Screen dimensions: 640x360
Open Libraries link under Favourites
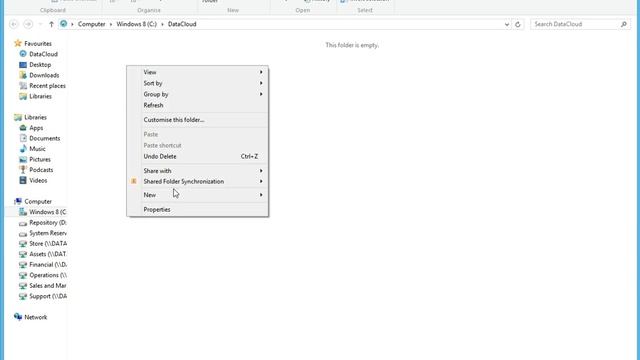tap(40, 96)
